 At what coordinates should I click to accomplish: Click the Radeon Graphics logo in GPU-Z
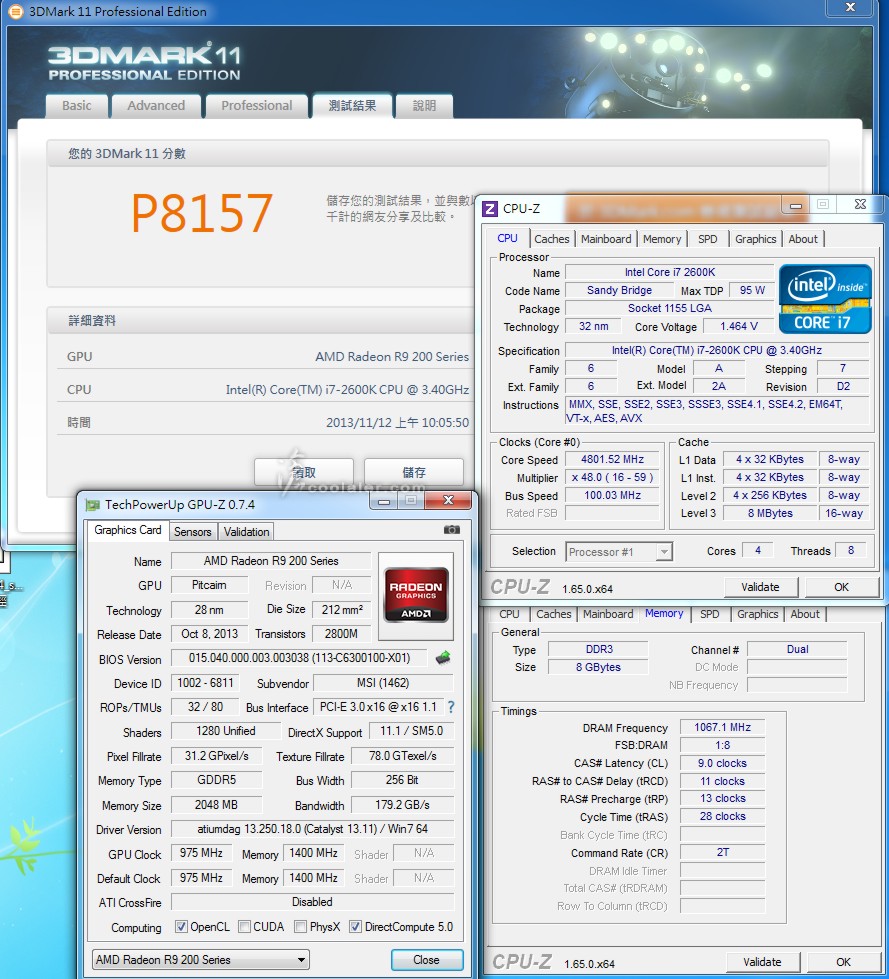click(416, 594)
